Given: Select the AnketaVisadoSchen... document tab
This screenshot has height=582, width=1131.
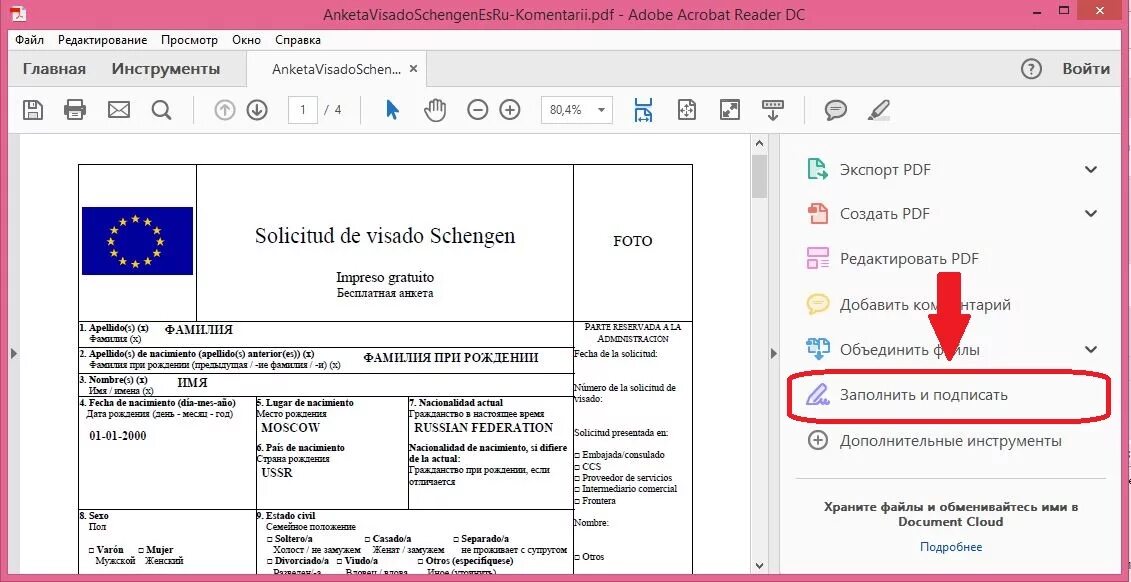Looking at the screenshot, I should (x=335, y=69).
